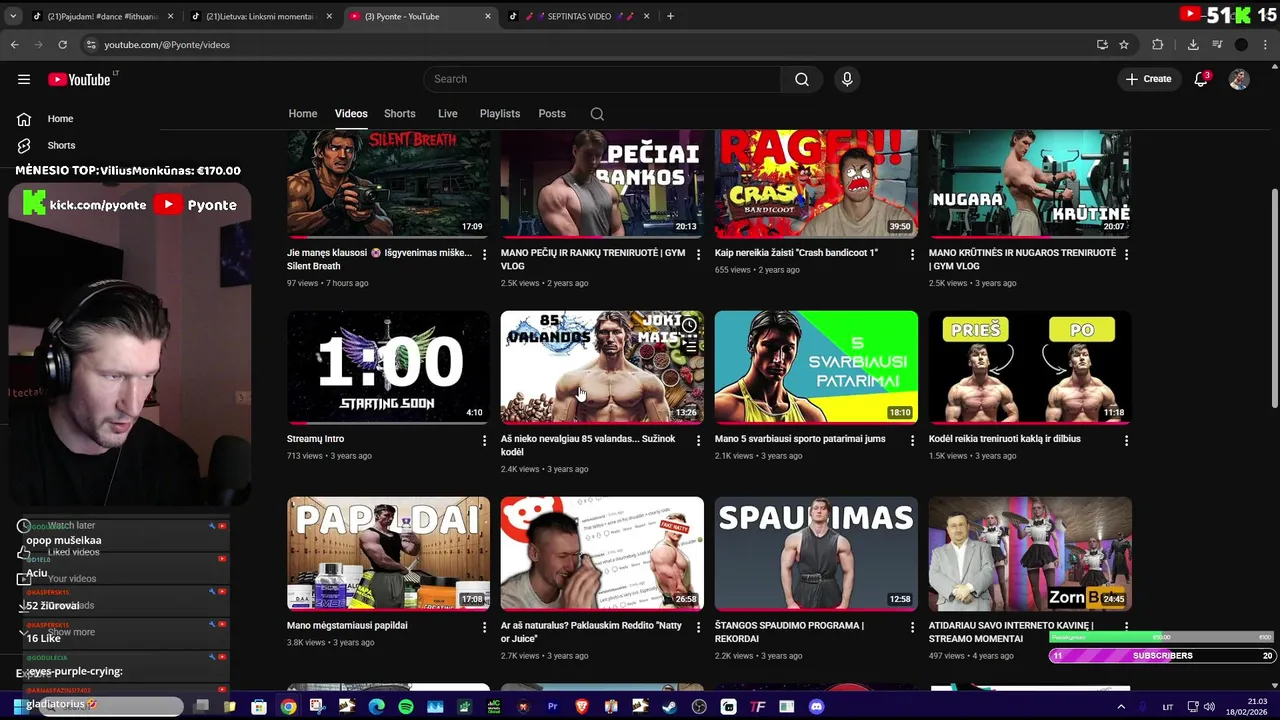Click the browser address bar URL
Screen dimensions: 1280x720
click(167, 44)
